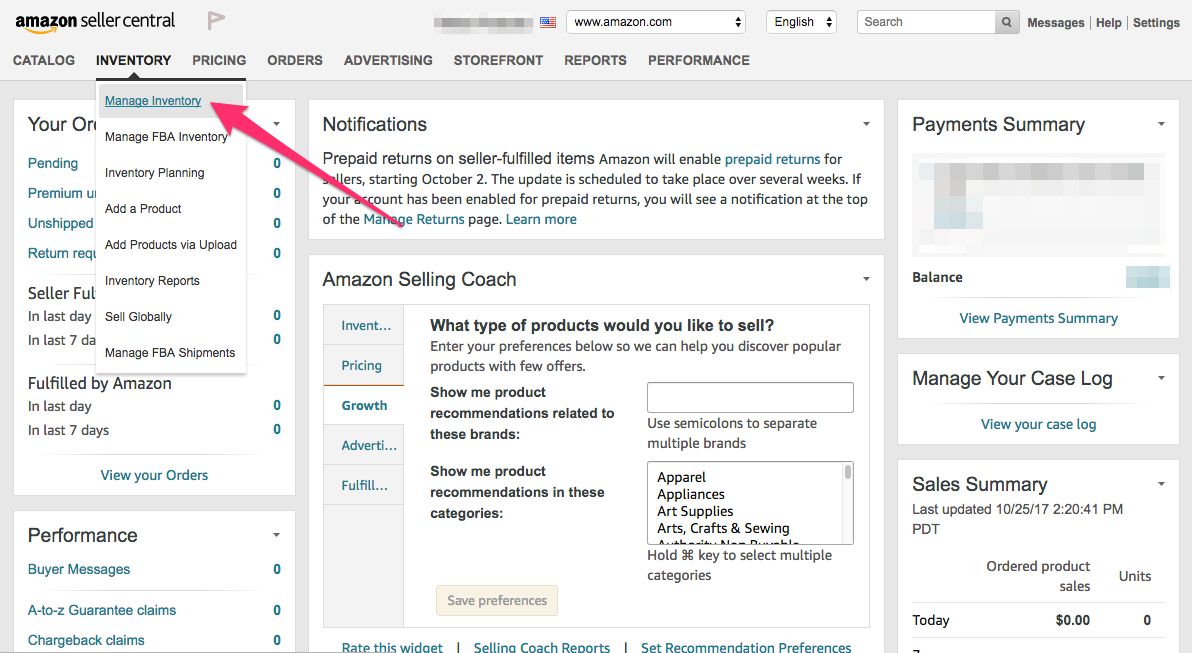Select Manage Inventory from the dropdown
Viewport: 1192px width, 653px height.
153,100
